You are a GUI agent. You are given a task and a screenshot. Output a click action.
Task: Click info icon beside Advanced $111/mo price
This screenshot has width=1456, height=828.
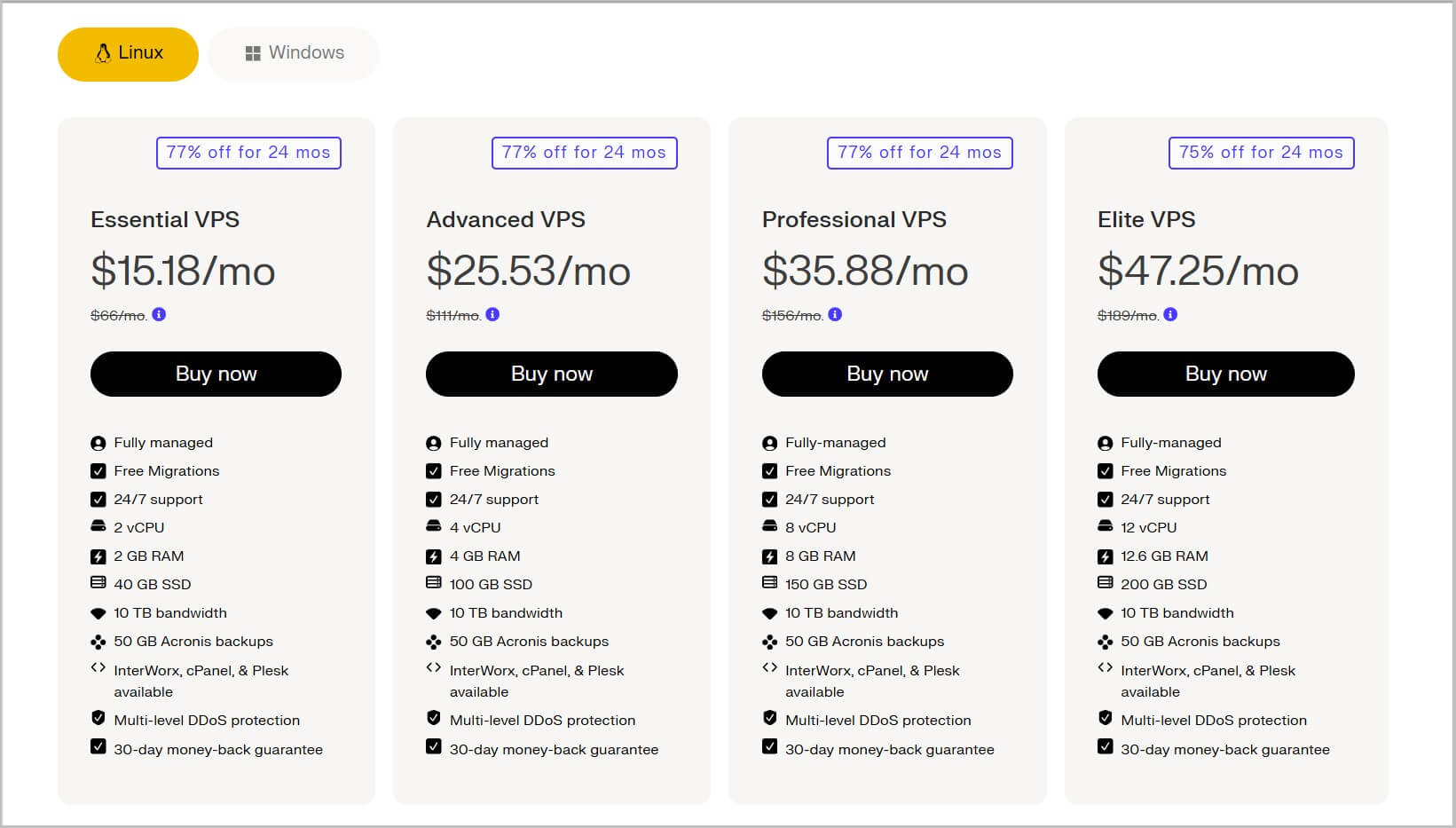[x=492, y=314]
